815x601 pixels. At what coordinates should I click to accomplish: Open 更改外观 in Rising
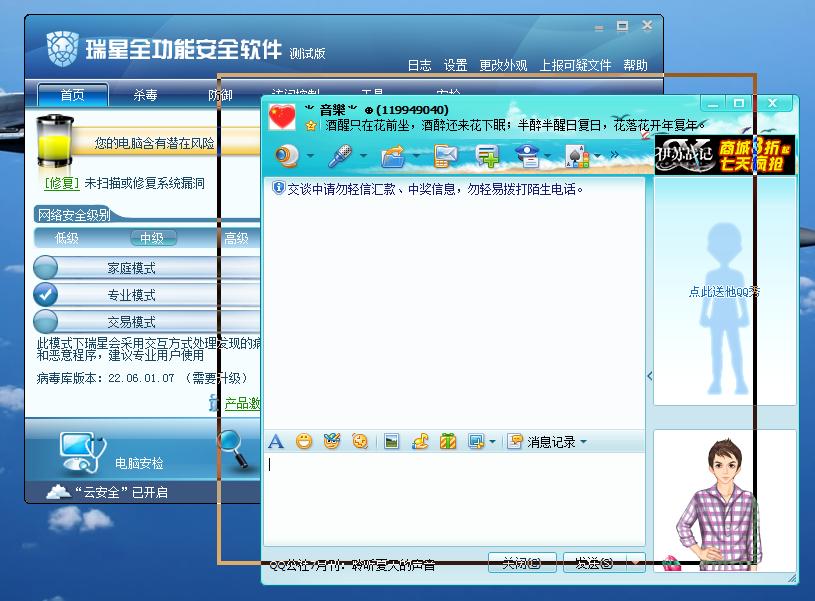pos(503,66)
